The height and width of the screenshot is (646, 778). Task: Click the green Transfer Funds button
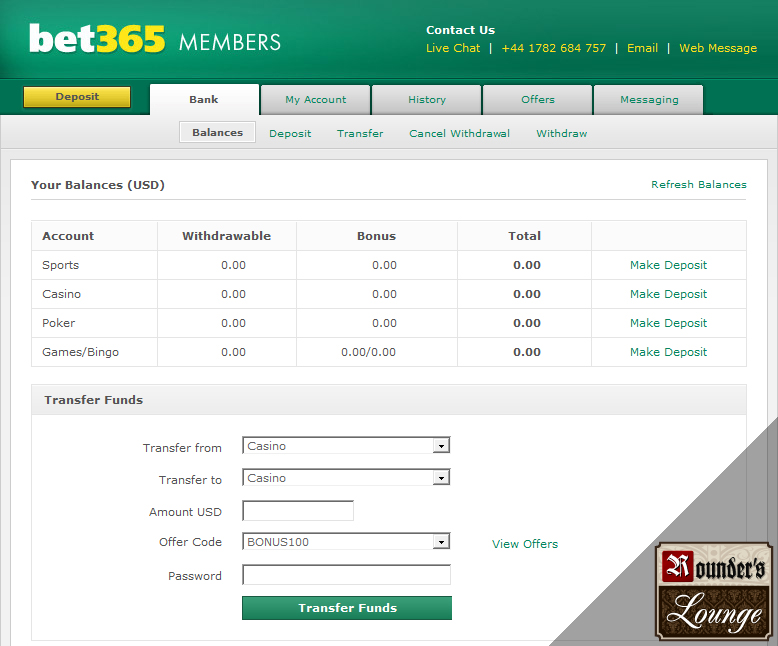pos(347,608)
